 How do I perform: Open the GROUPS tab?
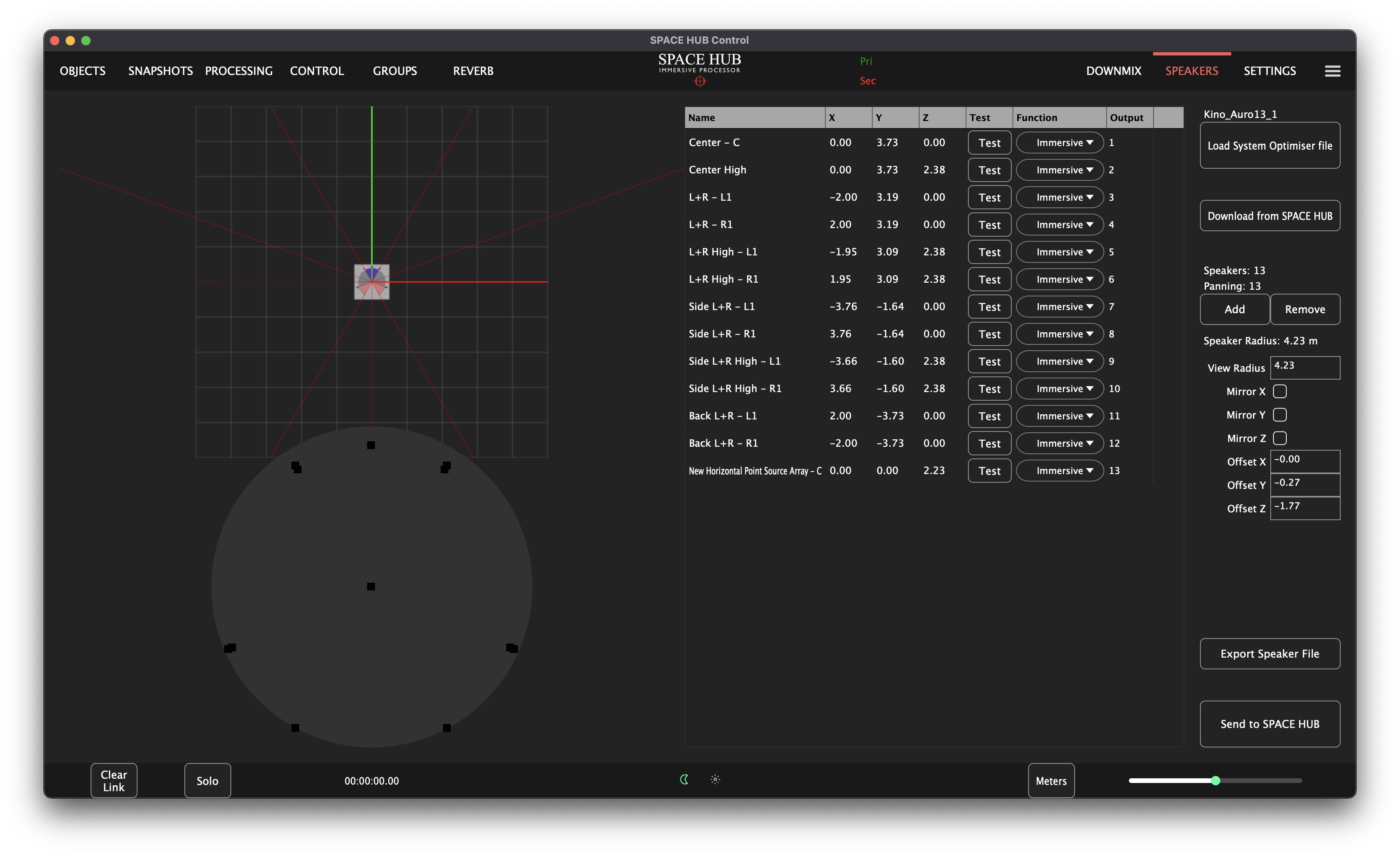[x=395, y=71]
